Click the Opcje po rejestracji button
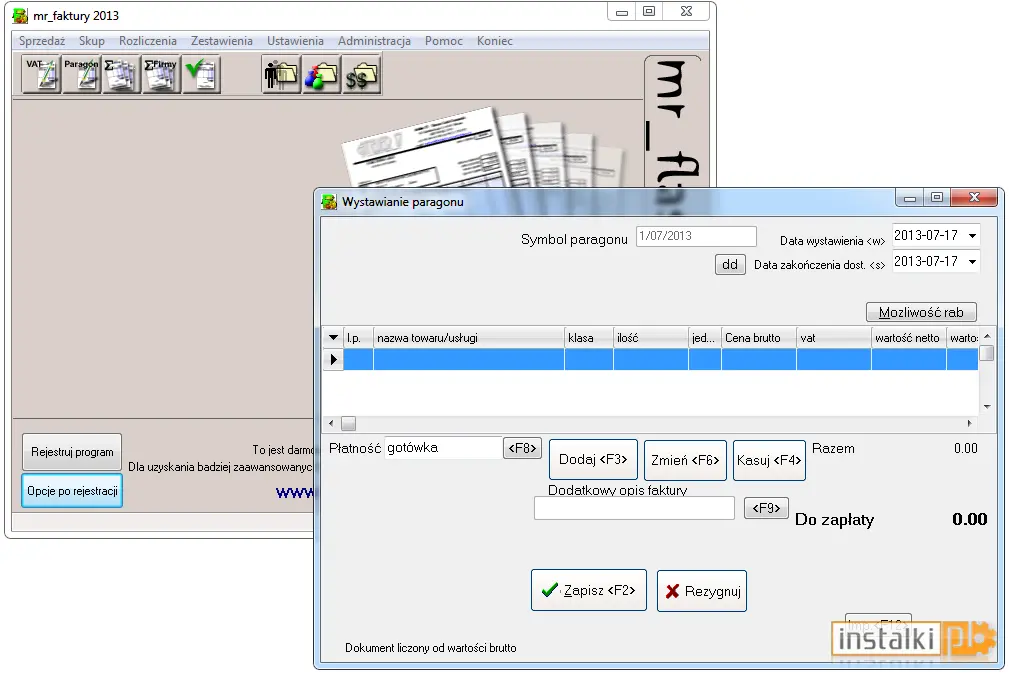The height and width of the screenshot is (676, 1009). pos(72,491)
